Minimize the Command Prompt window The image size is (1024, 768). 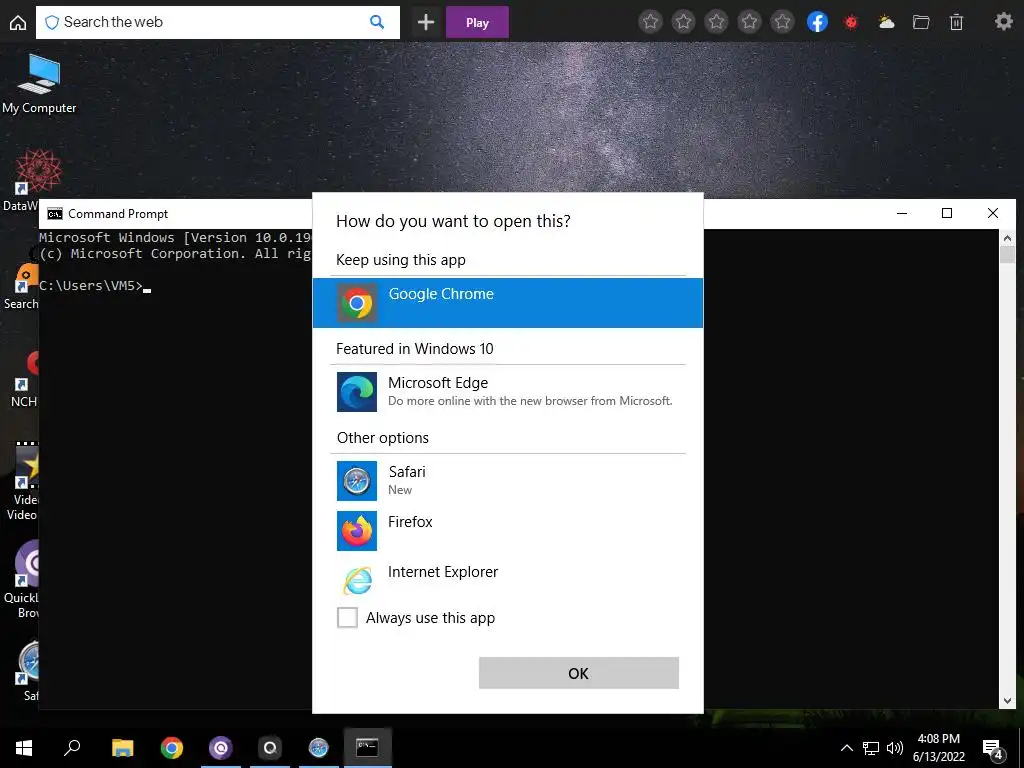coord(902,213)
